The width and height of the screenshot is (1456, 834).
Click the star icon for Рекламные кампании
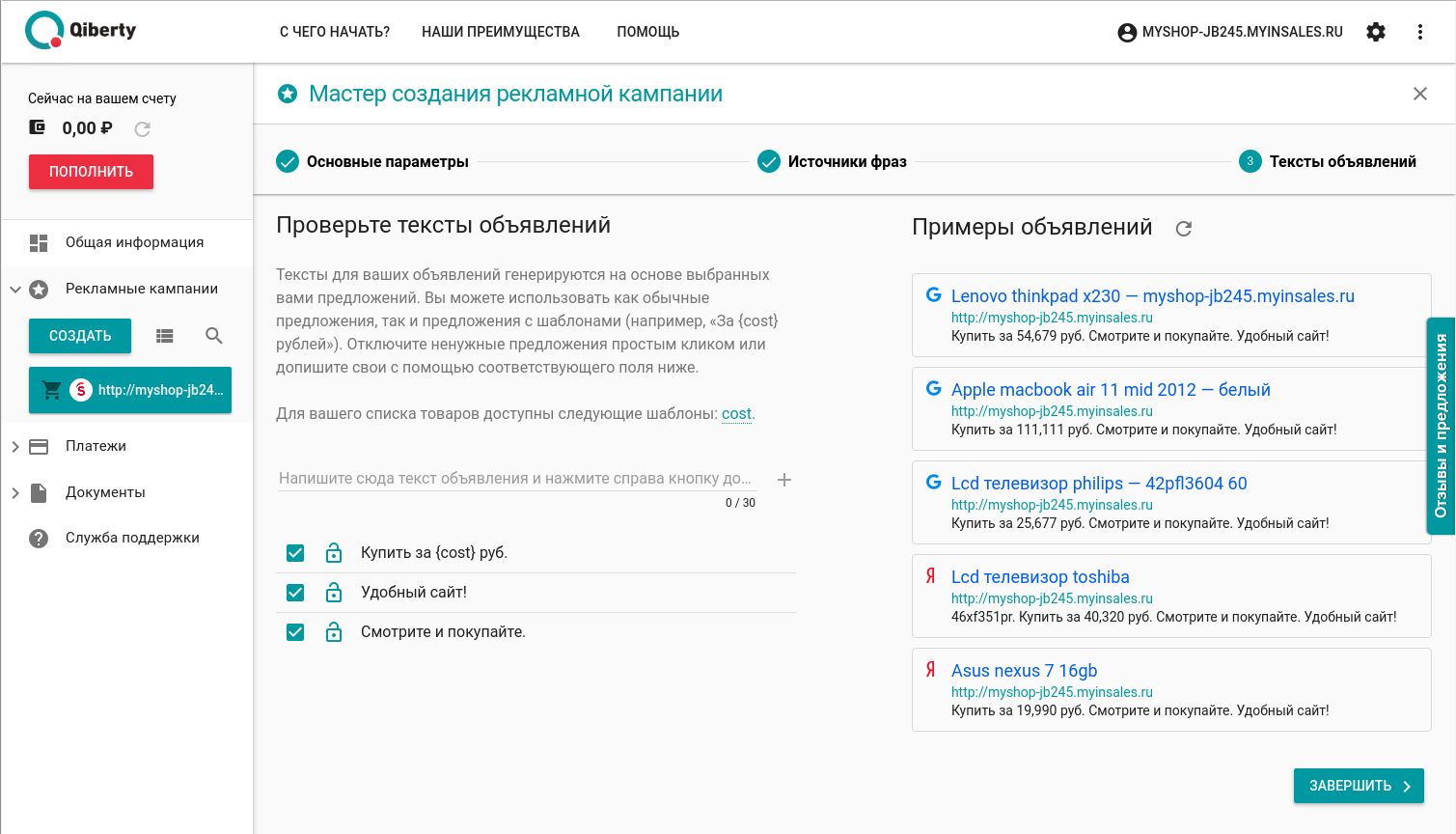pyautogui.click(x=39, y=290)
